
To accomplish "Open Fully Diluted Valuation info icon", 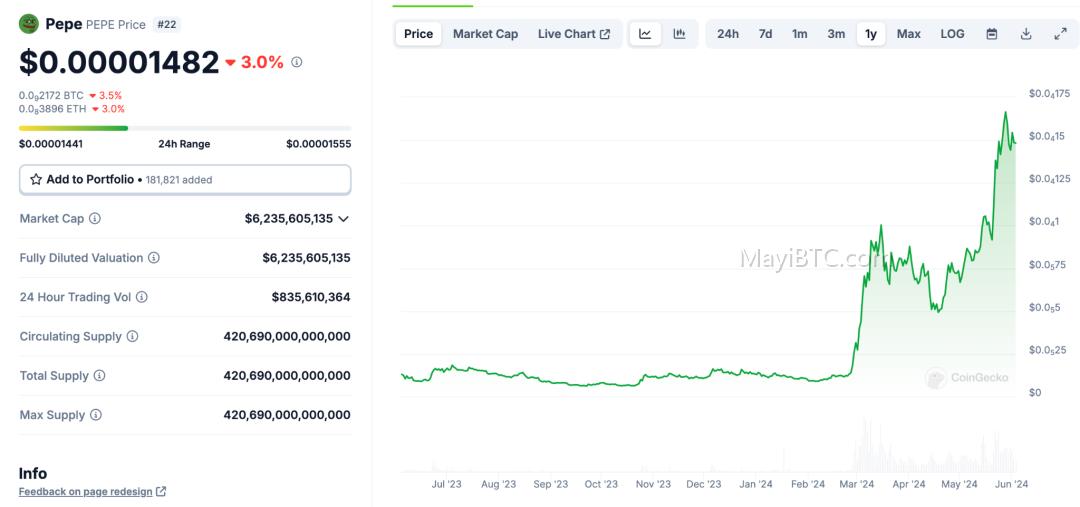I will pyautogui.click(x=154, y=258).
